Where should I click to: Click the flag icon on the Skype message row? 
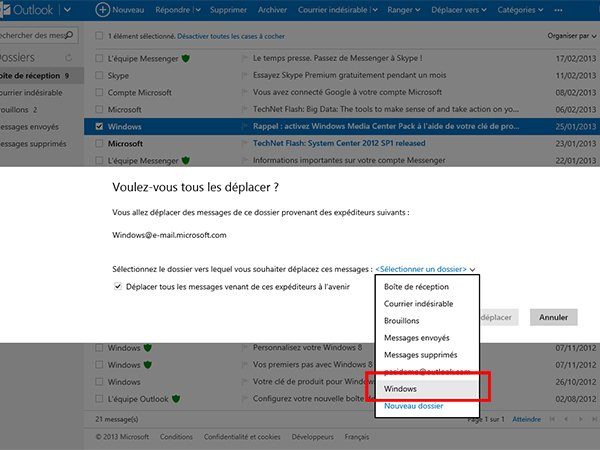(244, 76)
